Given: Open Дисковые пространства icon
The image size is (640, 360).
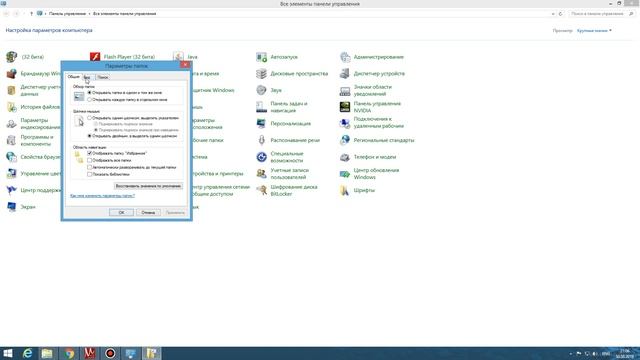Looking at the screenshot, I should 261,73.
